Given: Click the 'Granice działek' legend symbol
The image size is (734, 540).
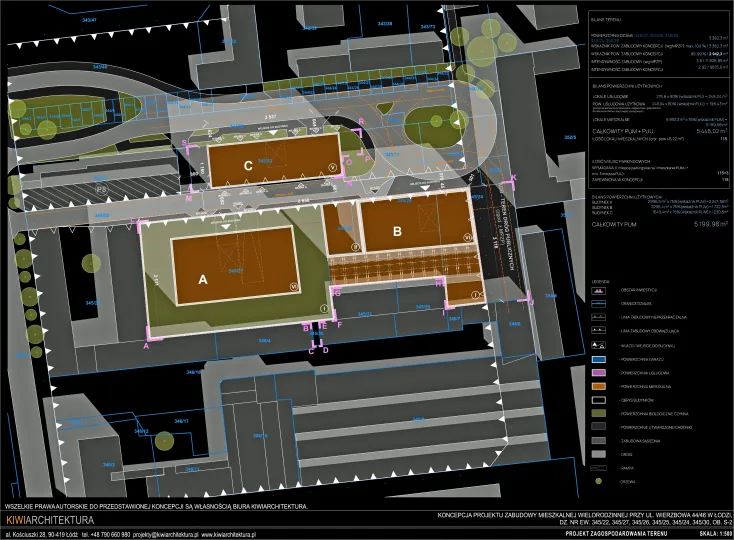Looking at the screenshot, I should point(599,302).
